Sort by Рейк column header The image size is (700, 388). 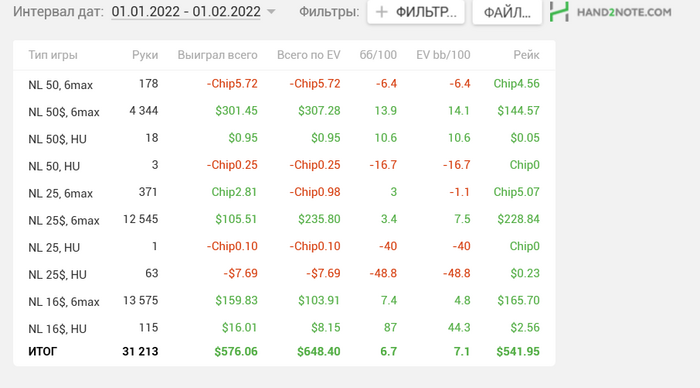pos(526,55)
